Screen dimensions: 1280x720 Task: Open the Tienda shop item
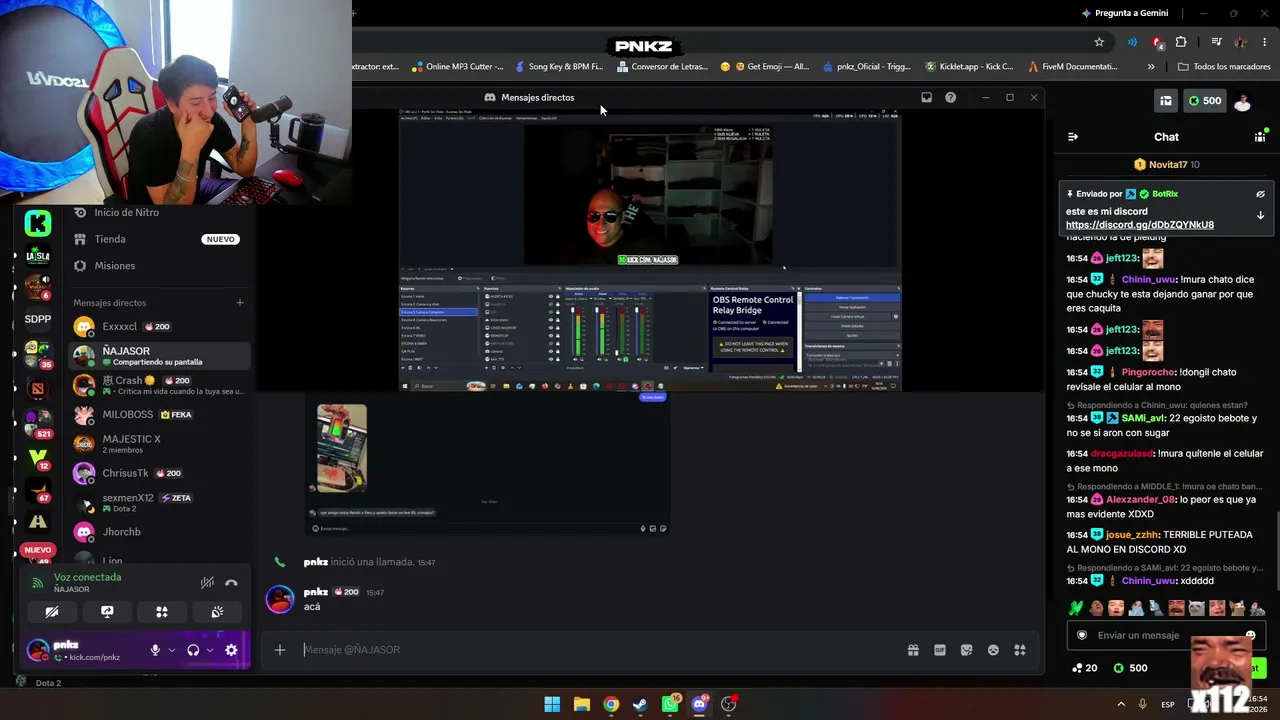158,239
